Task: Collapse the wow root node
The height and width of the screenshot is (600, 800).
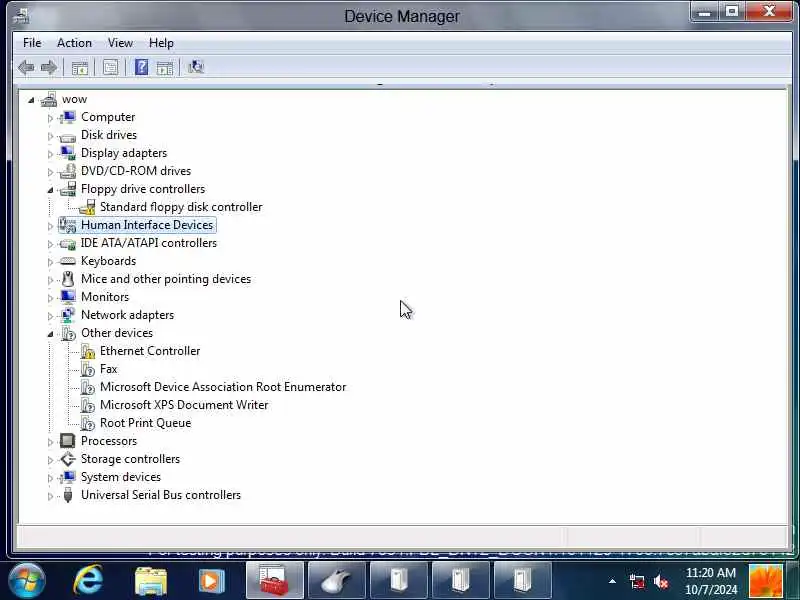Action: click(x=31, y=100)
